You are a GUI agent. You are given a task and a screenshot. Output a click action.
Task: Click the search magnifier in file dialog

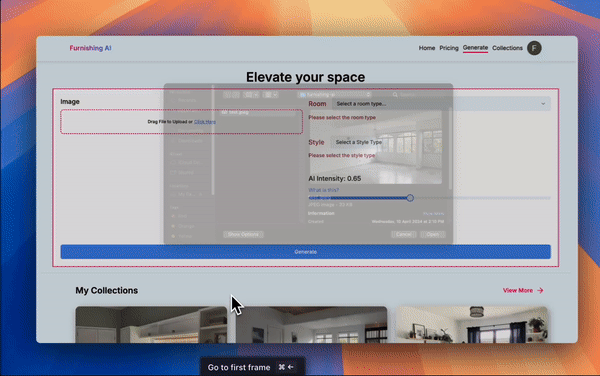395,94
